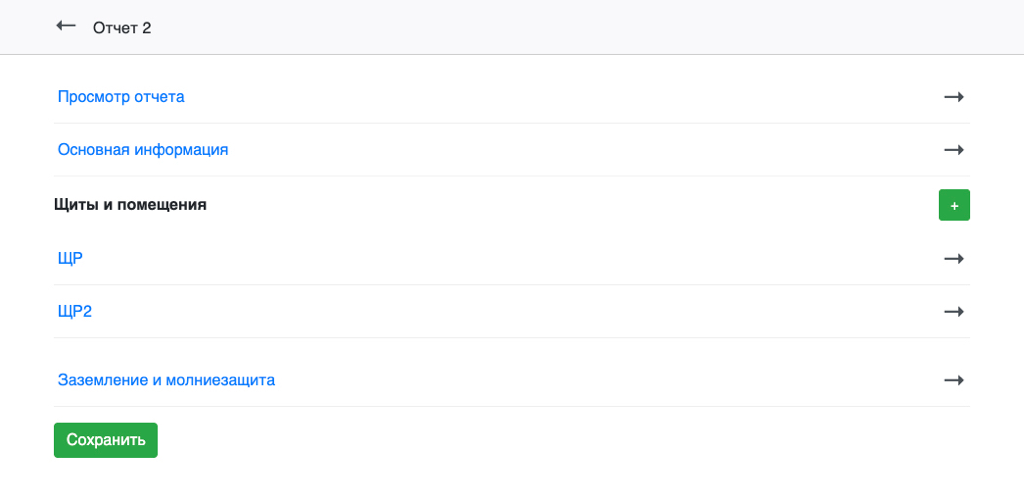1024x500 pixels.
Task: Open the Просмотр отчета link
Action: tap(121, 97)
